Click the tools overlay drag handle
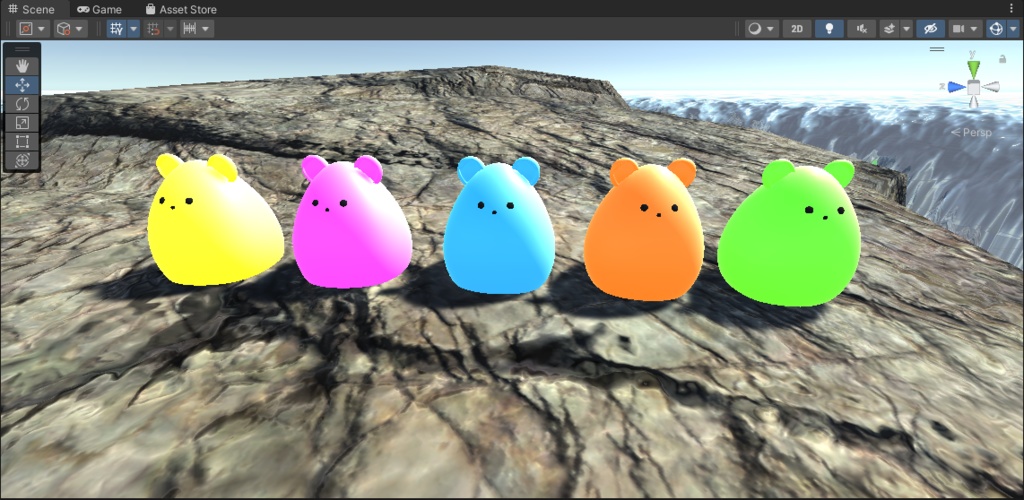The height and width of the screenshot is (500, 1024). coord(22,49)
